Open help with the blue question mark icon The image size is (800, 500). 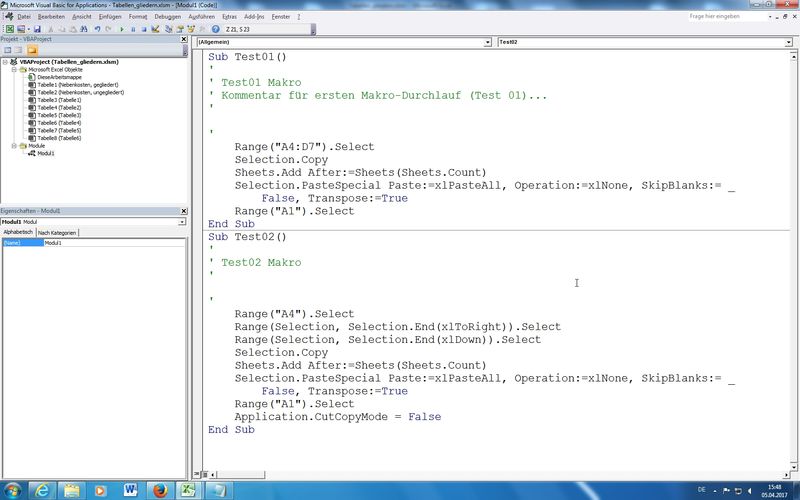coord(215,29)
